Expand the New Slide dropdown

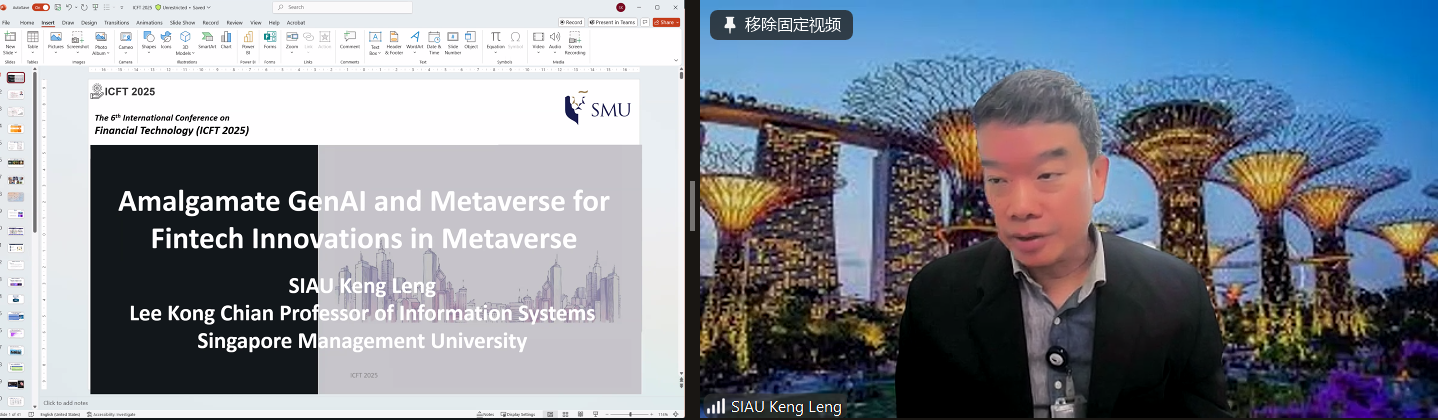10,52
